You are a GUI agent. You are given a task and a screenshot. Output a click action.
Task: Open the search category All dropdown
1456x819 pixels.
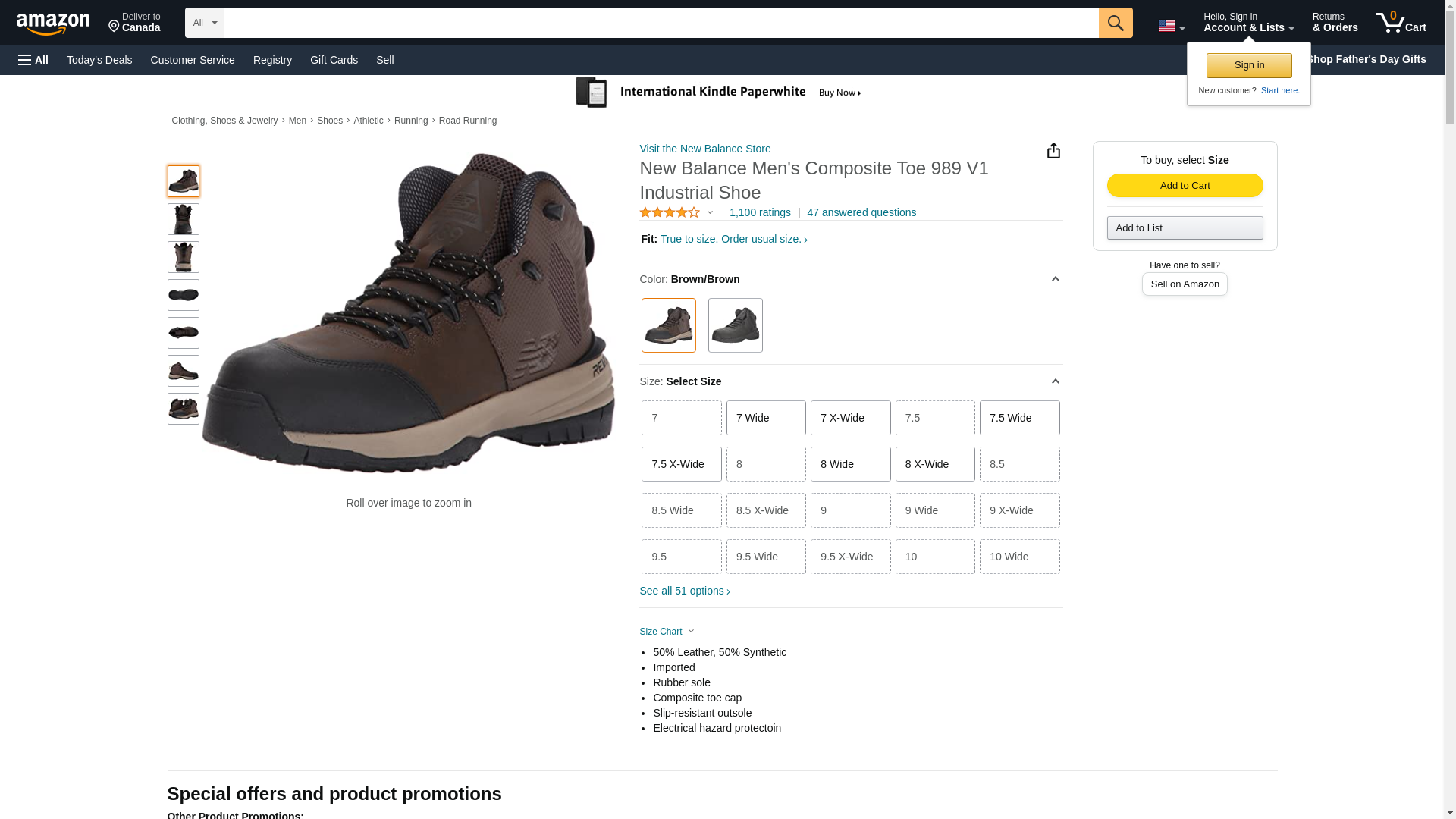[204, 23]
